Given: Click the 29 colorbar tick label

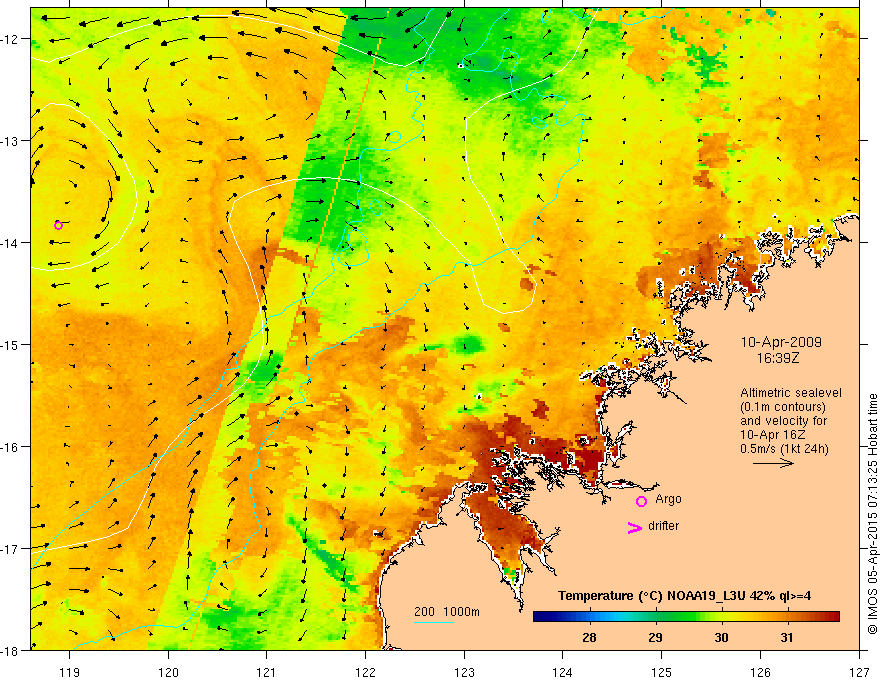Looking at the screenshot, I should point(655,637).
